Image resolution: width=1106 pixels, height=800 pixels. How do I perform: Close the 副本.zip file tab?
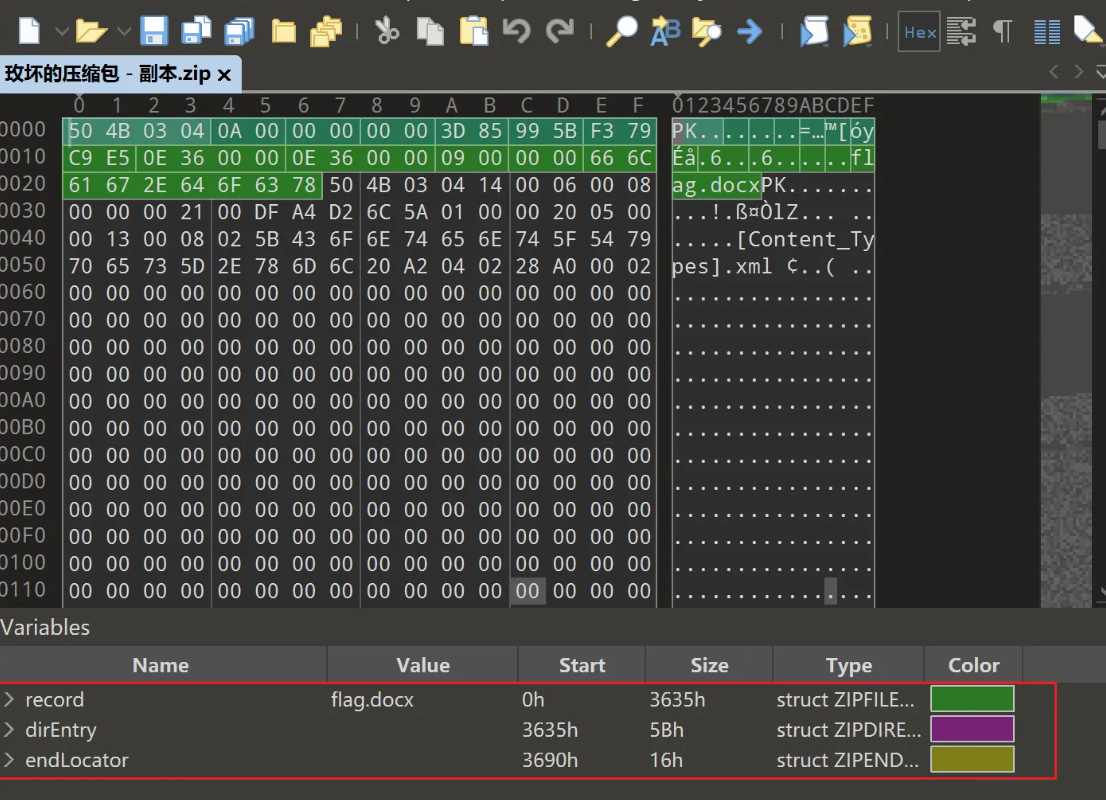[x=224, y=75]
